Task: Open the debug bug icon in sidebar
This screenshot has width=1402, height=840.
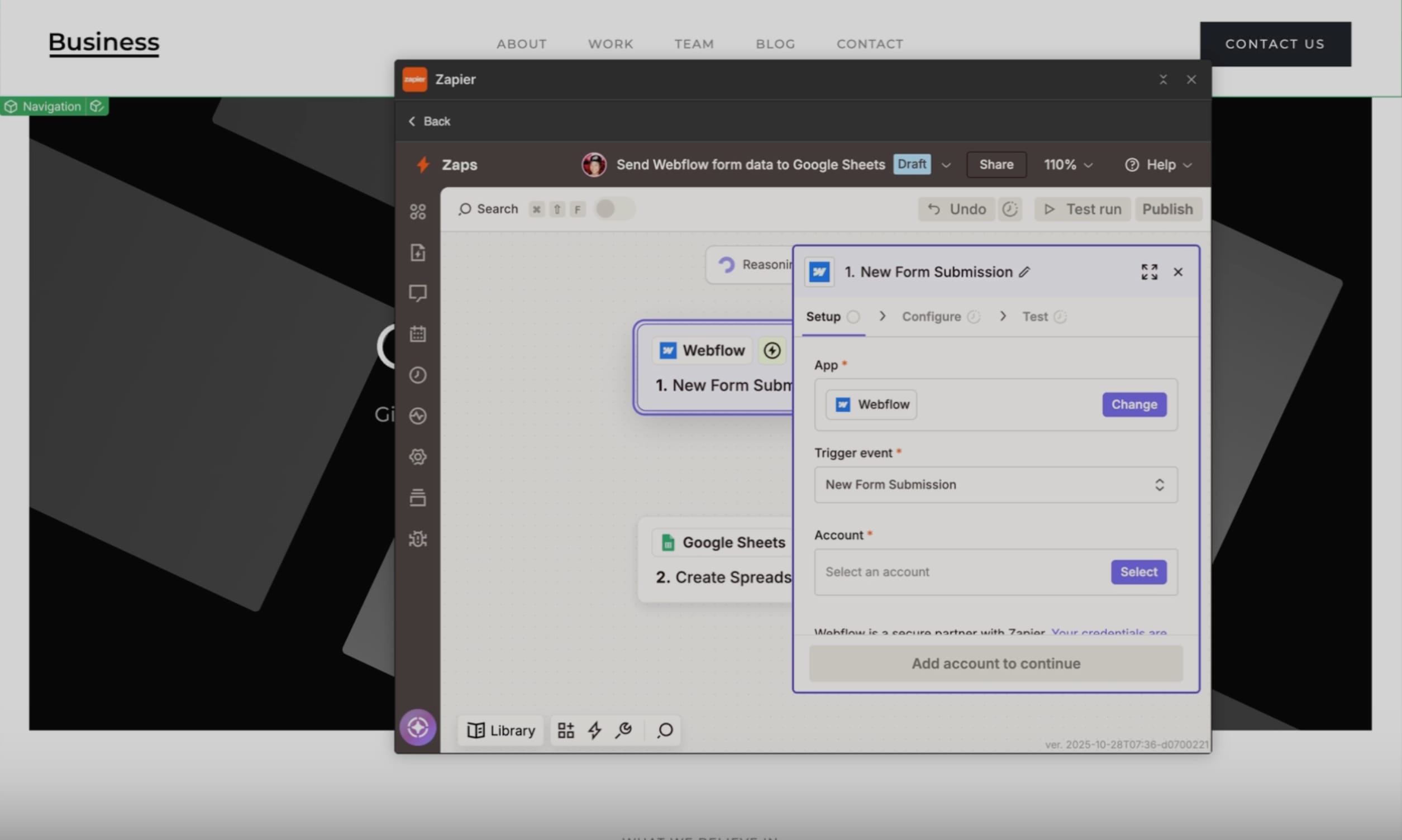Action: [x=418, y=539]
